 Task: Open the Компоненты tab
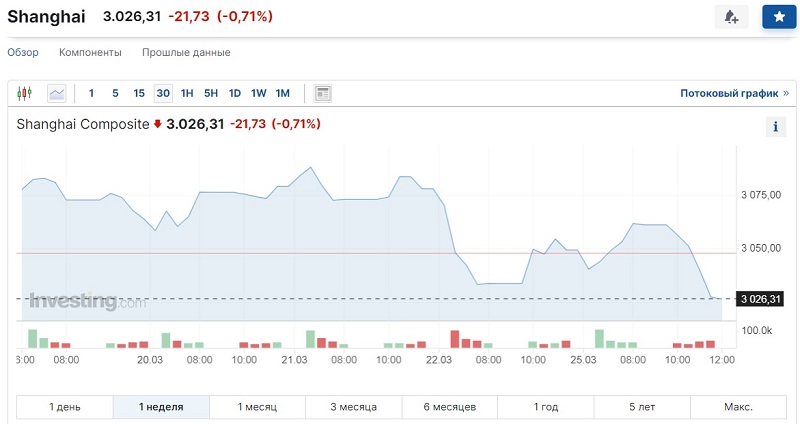click(x=90, y=52)
